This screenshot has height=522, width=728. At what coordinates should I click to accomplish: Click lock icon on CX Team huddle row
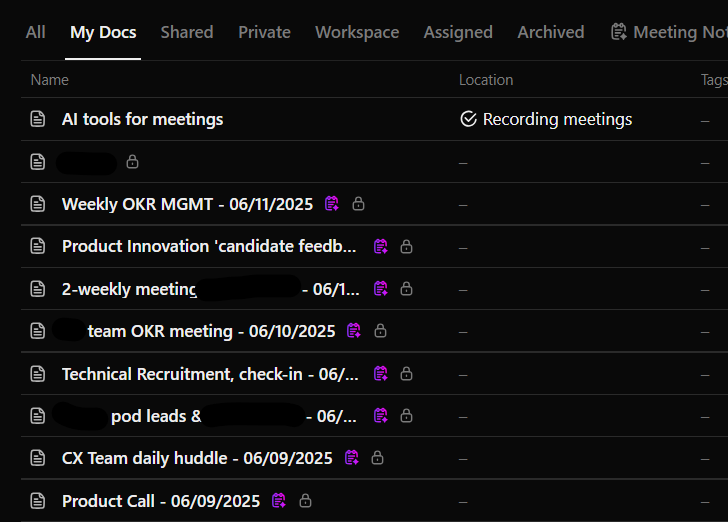[x=377, y=458]
